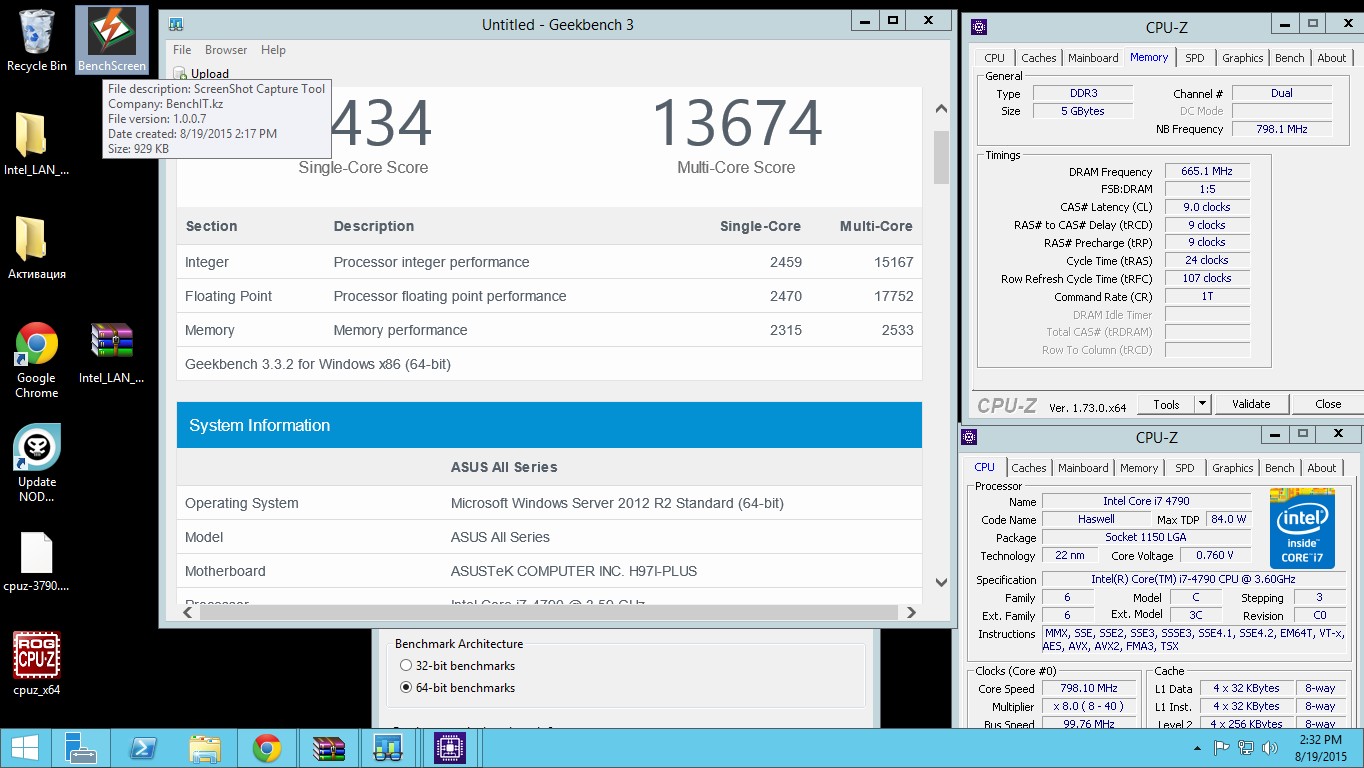Switch to Bench tab in upper CPU-Z
Image resolution: width=1364 pixels, height=768 pixels.
click(1290, 58)
